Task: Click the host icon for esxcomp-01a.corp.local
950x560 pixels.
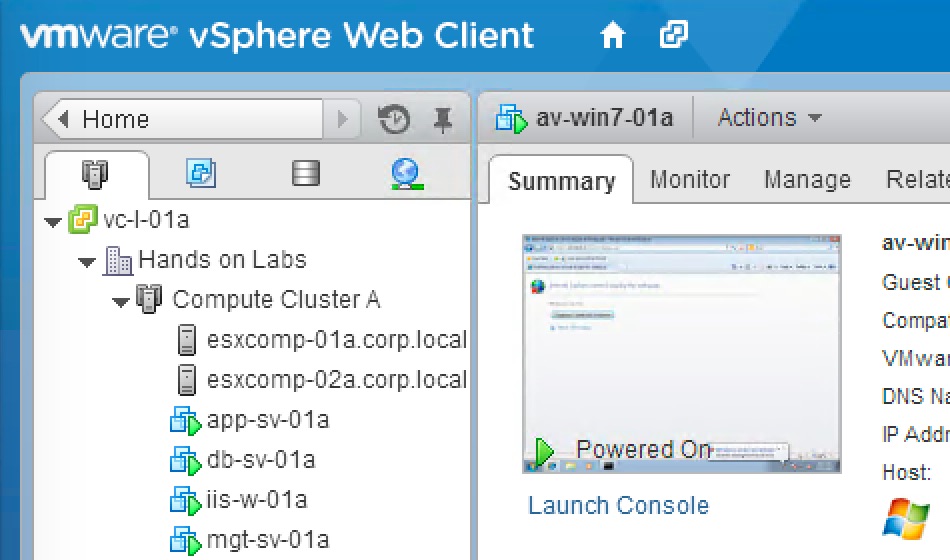Action: [187, 339]
